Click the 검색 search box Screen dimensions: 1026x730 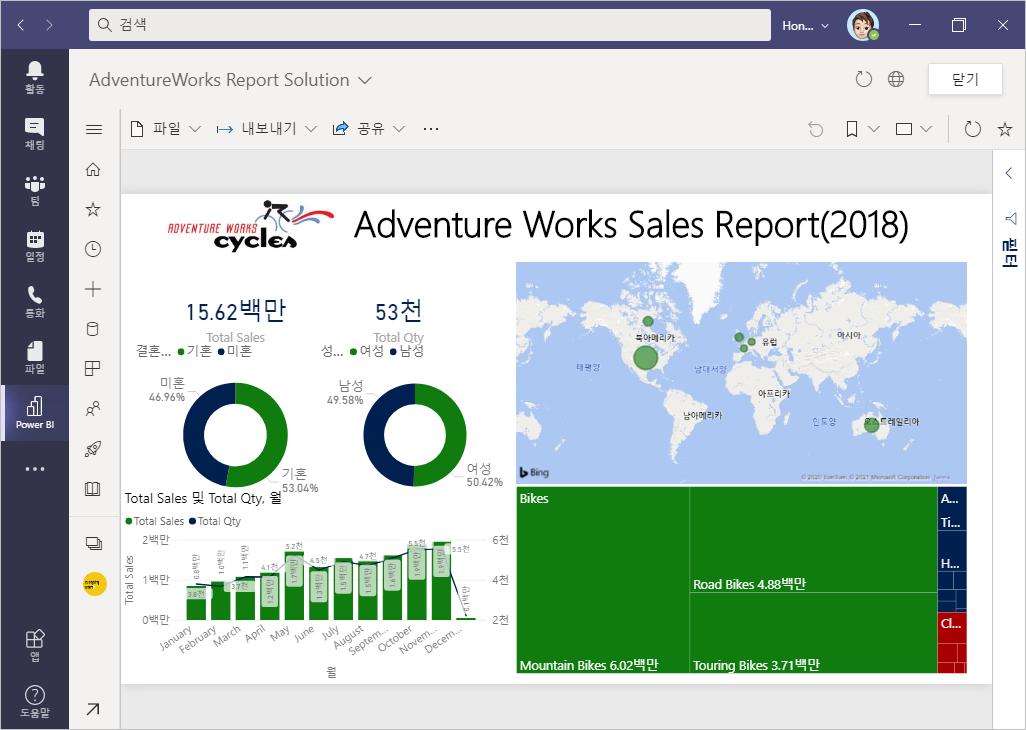point(430,25)
